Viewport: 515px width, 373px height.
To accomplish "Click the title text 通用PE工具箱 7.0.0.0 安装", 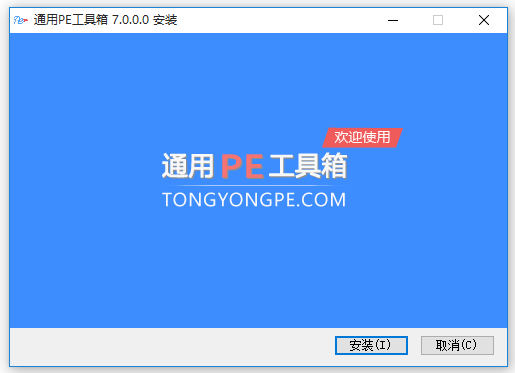I will click(x=105, y=20).
